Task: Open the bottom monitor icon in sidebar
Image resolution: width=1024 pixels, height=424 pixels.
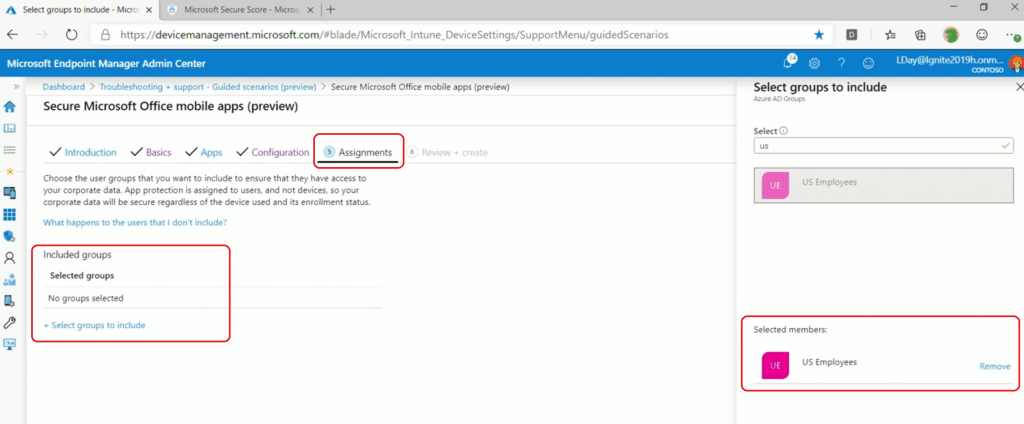Action: (x=10, y=344)
